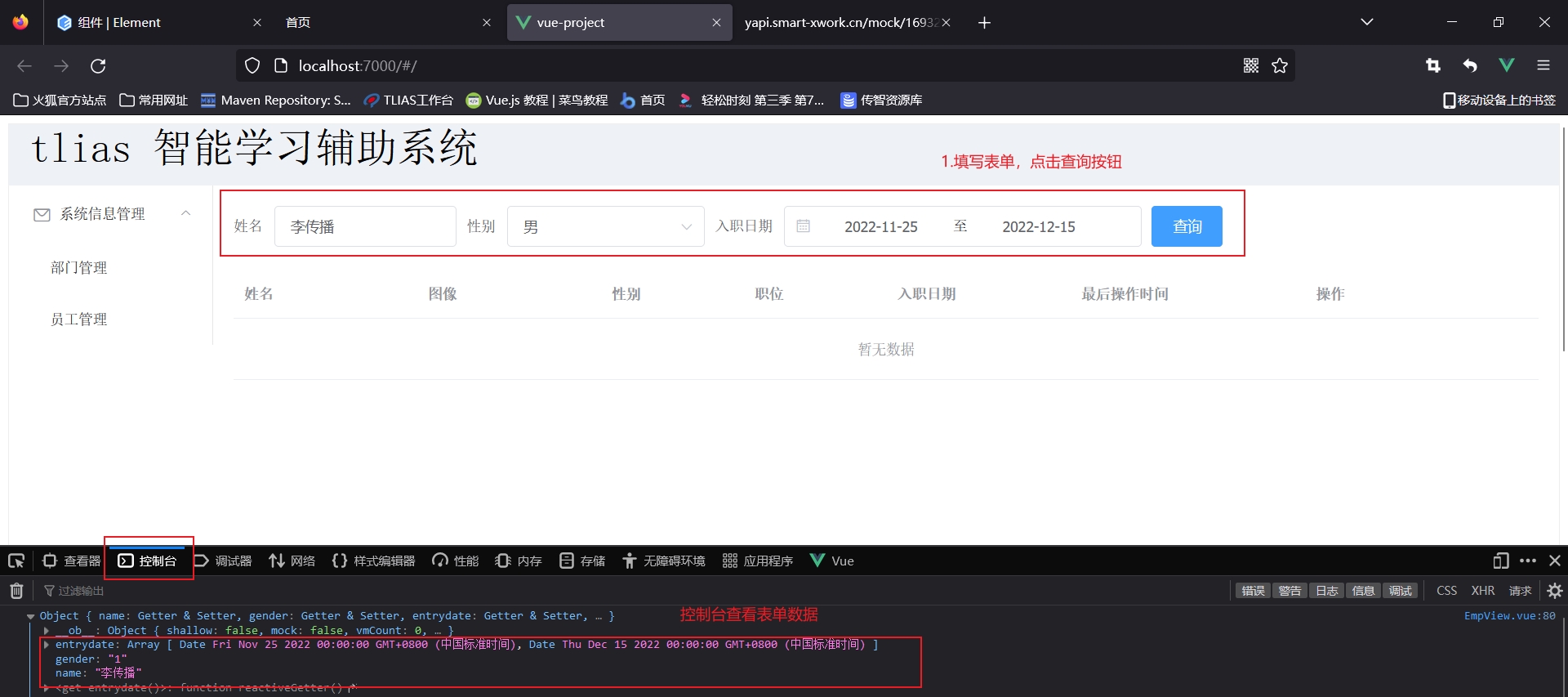Expand the entrydate Array in console
The height and width of the screenshot is (697, 1568).
coord(47,645)
